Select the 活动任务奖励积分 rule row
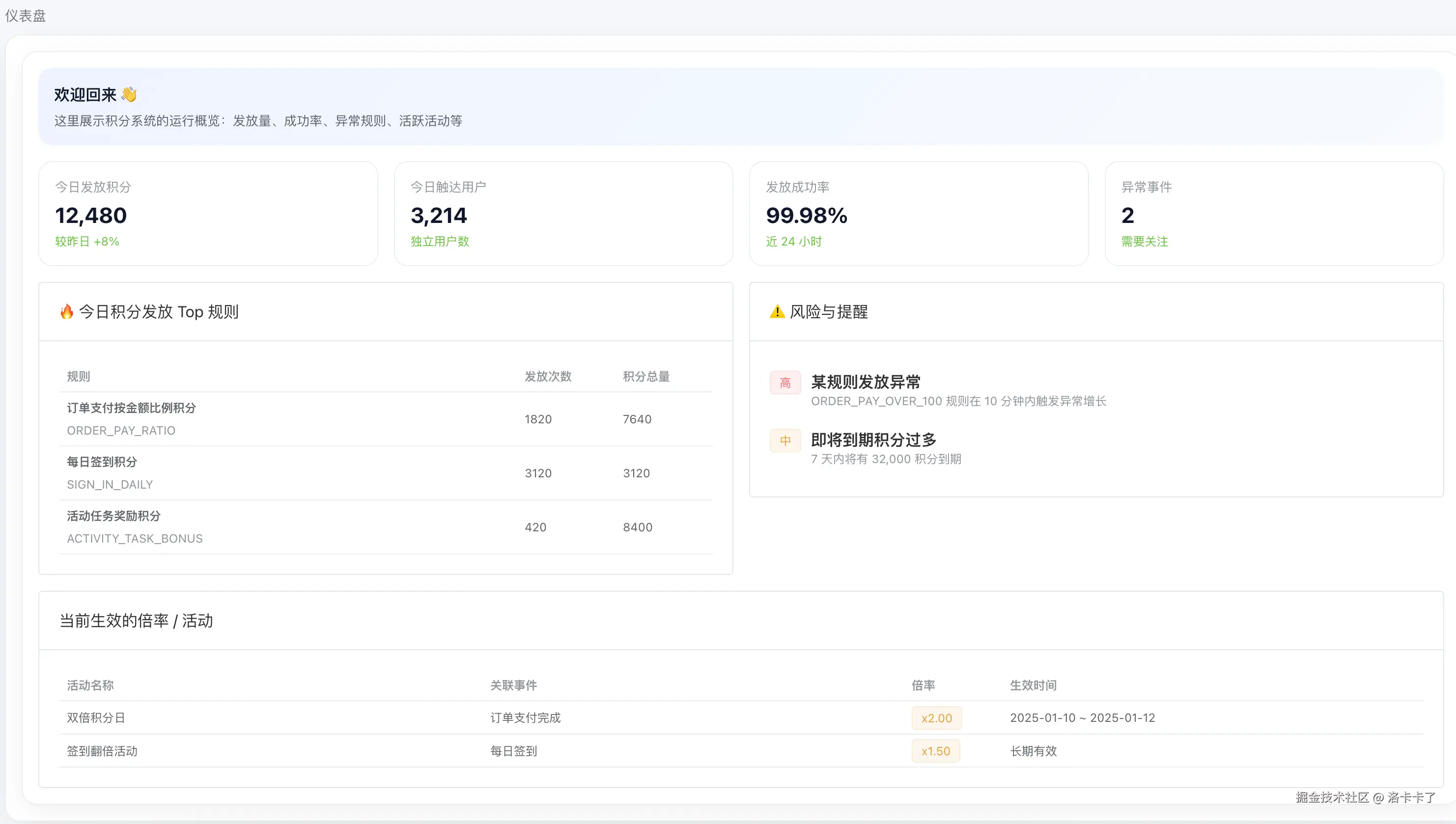 pos(114,516)
